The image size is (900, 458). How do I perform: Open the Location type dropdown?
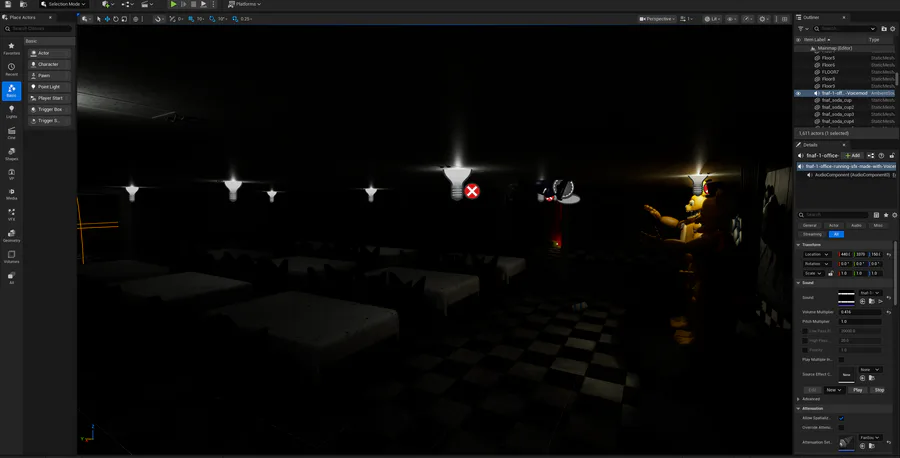click(816, 254)
